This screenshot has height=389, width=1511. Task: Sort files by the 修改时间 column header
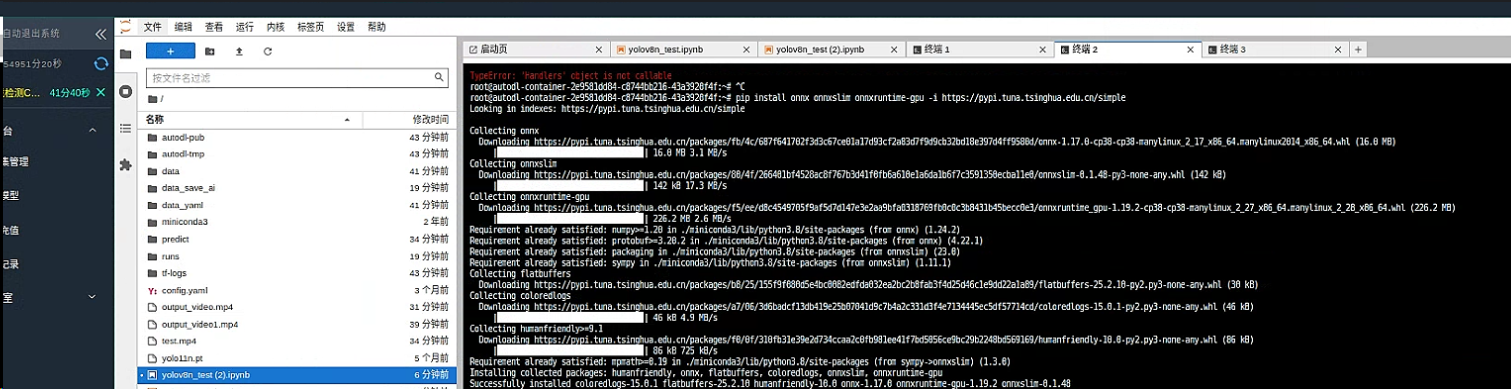click(x=430, y=119)
